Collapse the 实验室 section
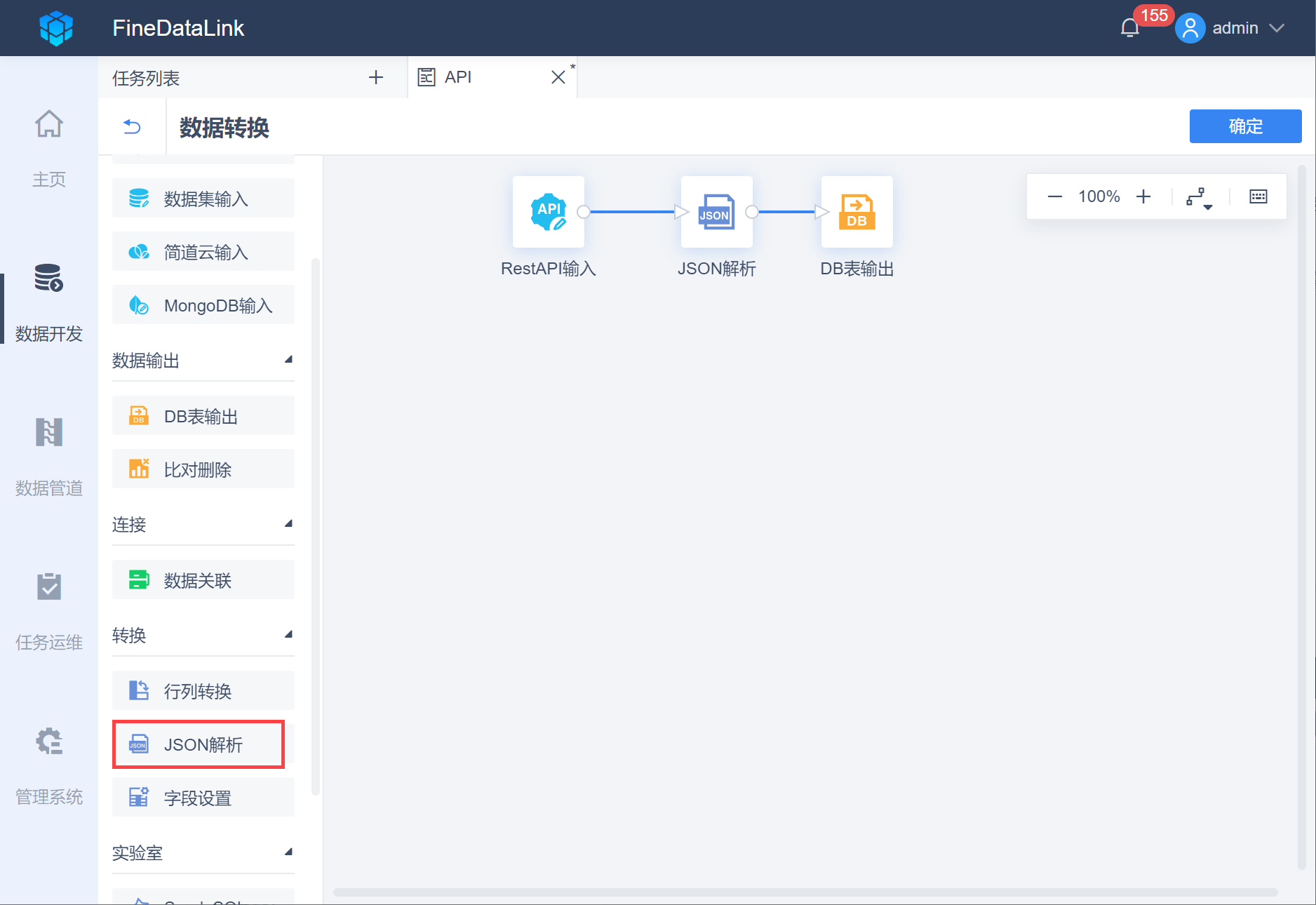Viewport: 1316px width, 905px height. pyautogui.click(x=288, y=852)
